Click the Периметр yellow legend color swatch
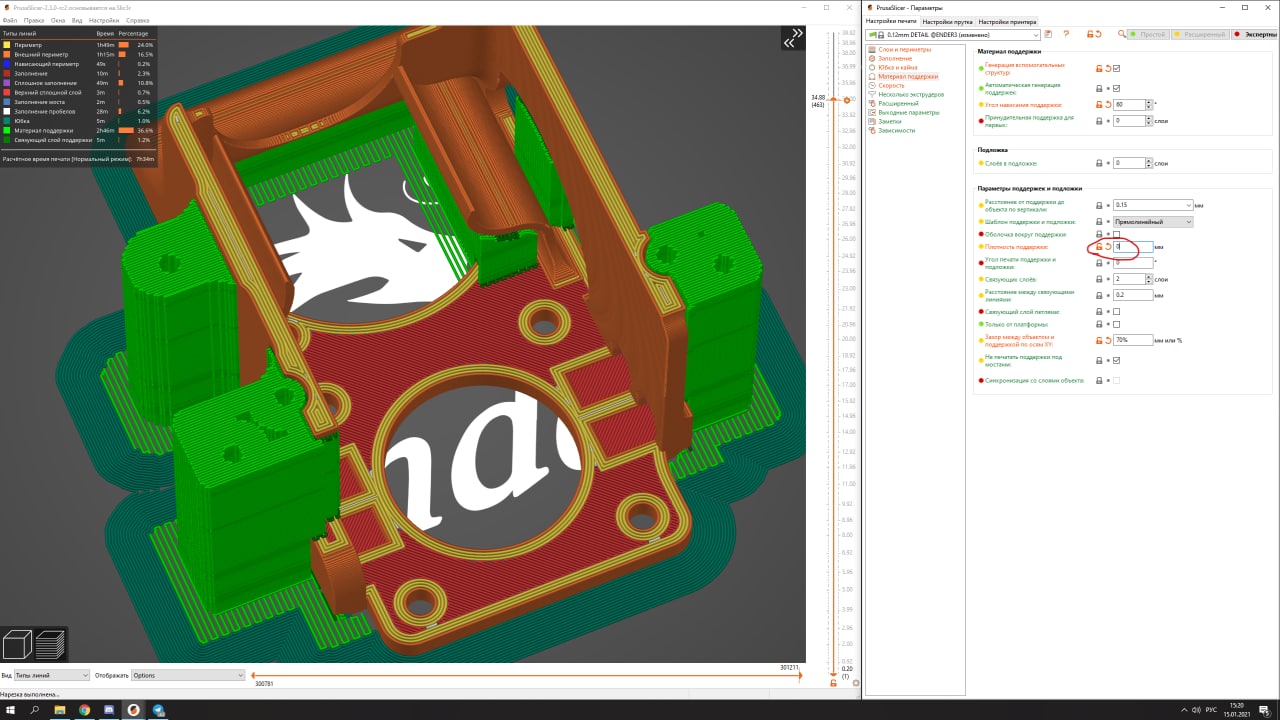1280x720 pixels. coord(8,45)
